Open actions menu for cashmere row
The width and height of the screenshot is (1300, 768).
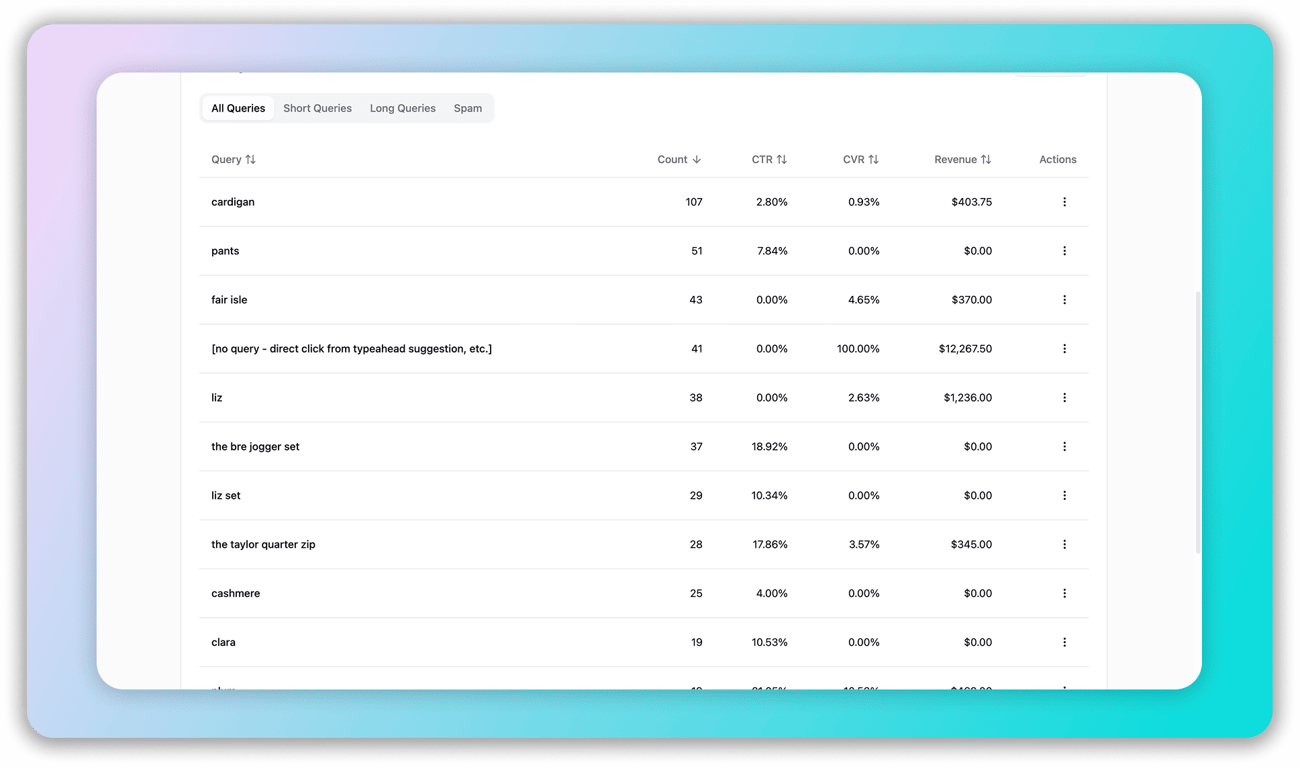(1064, 594)
